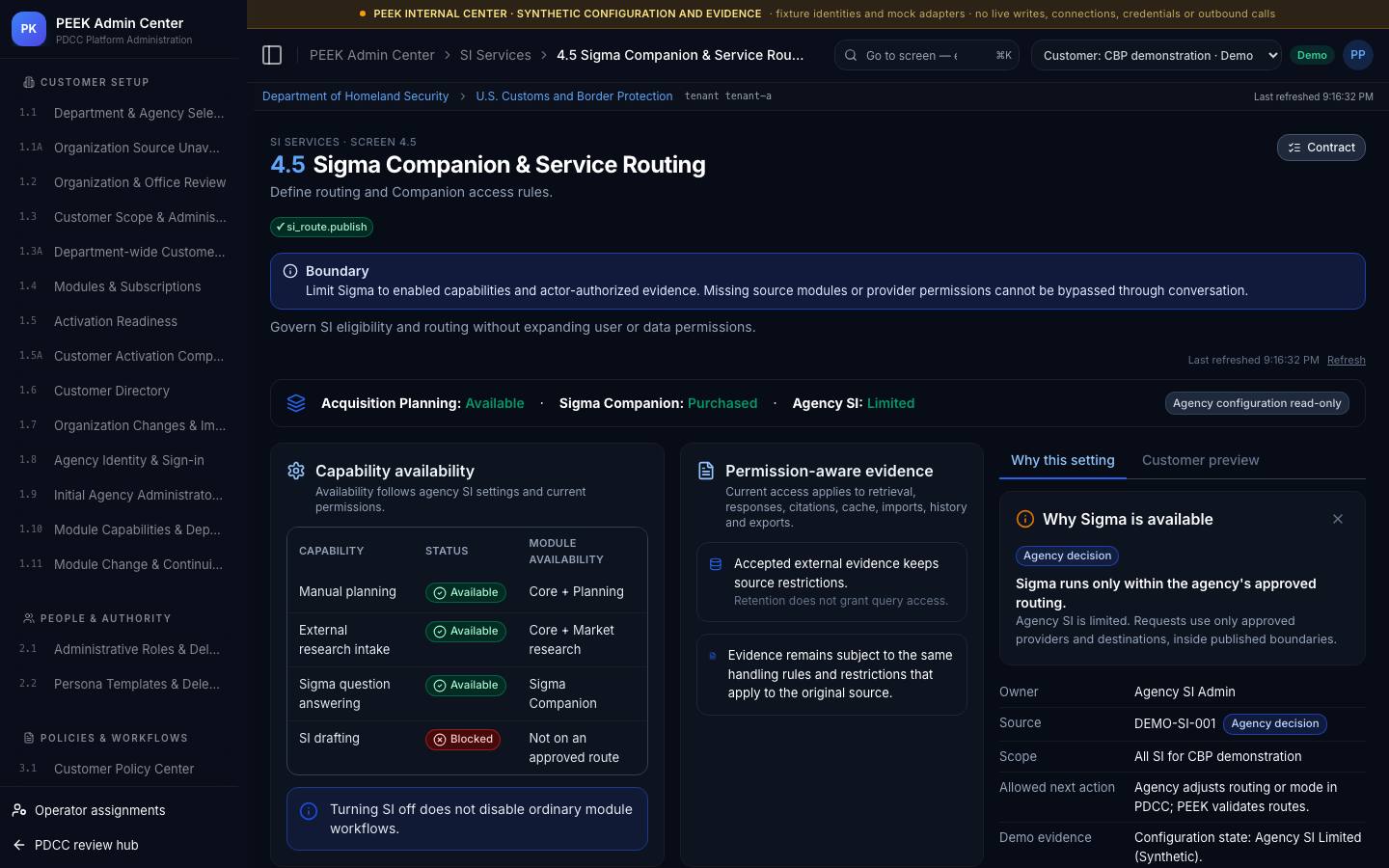Screen dimensions: 1389x868
Task: Open Customer Directory in sidebar
Action: 123,391
